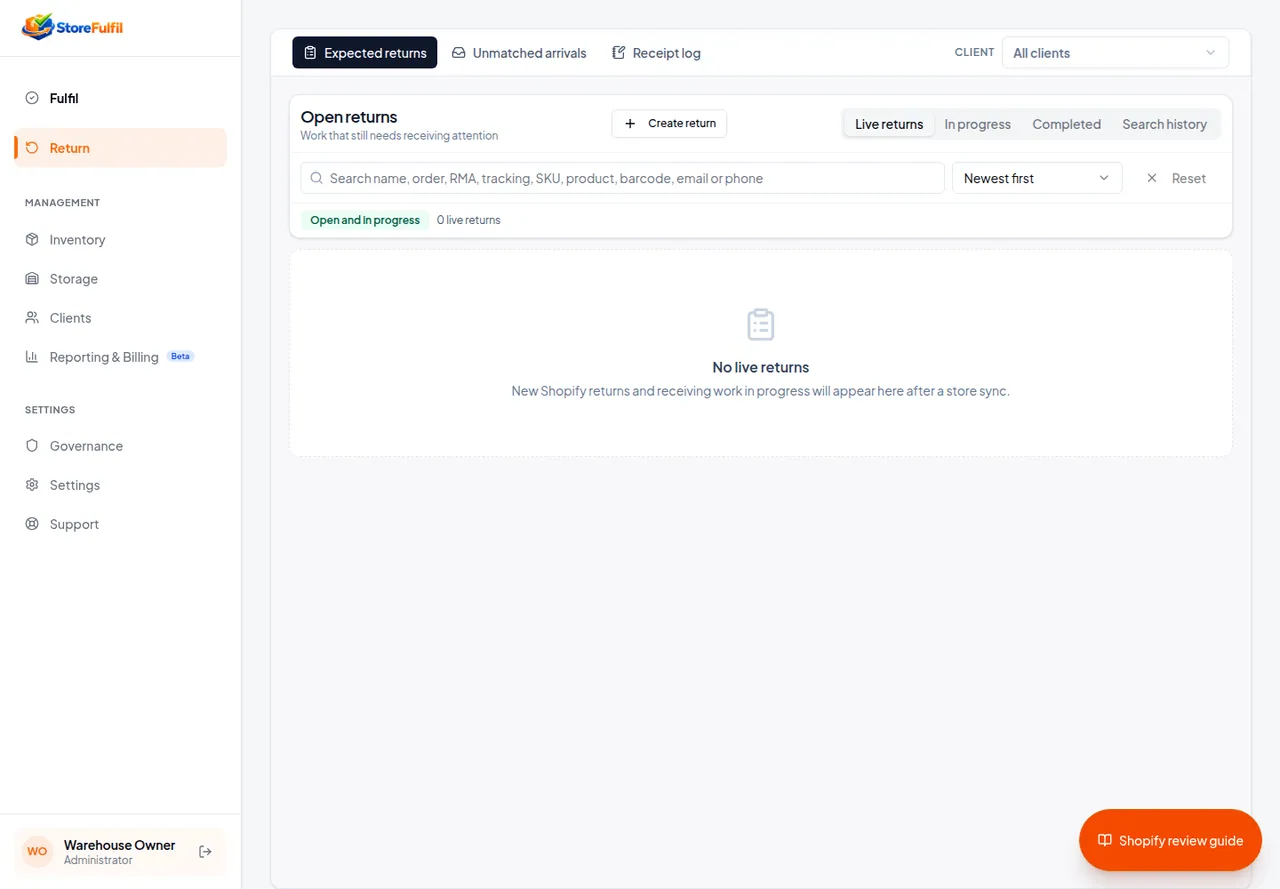Image resolution: width=1280 pixels, height=889 pixels.
Task: Show the In progress returns tab
Action: coord(978,124)
